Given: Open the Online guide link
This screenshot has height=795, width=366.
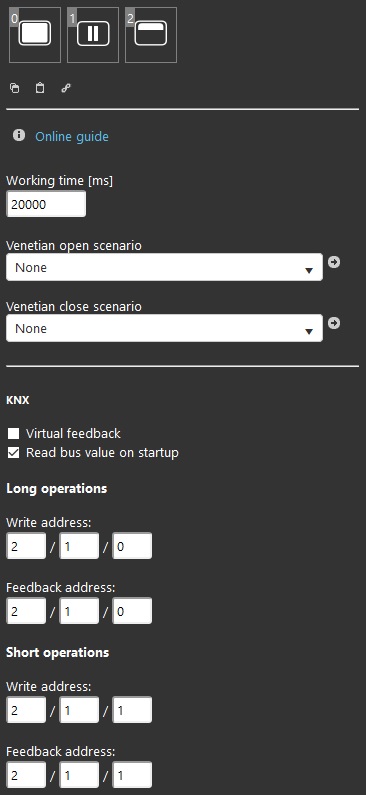Looking at the screenshot, I should coord(72,136).
